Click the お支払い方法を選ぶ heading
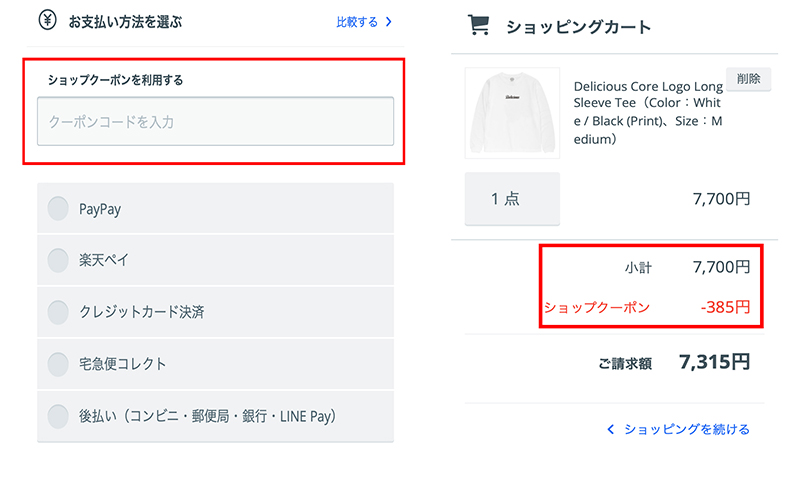 click(x=125, y=21)
